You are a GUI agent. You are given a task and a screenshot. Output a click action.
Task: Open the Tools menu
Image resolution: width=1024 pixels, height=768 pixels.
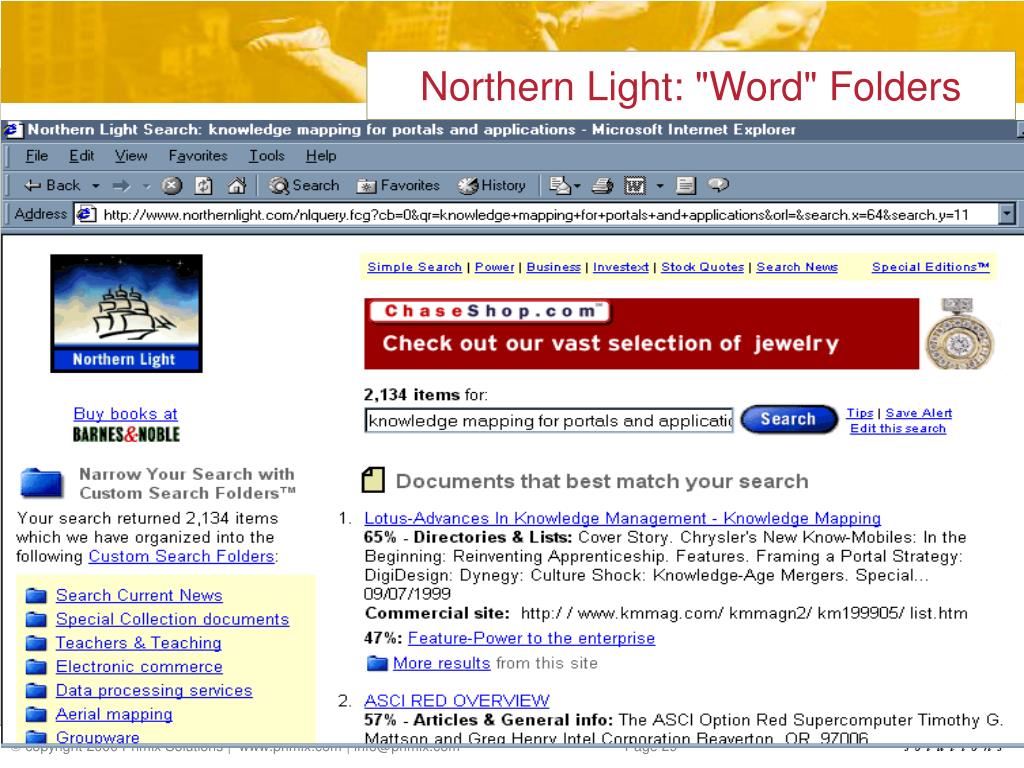click(x=266, y=156)
